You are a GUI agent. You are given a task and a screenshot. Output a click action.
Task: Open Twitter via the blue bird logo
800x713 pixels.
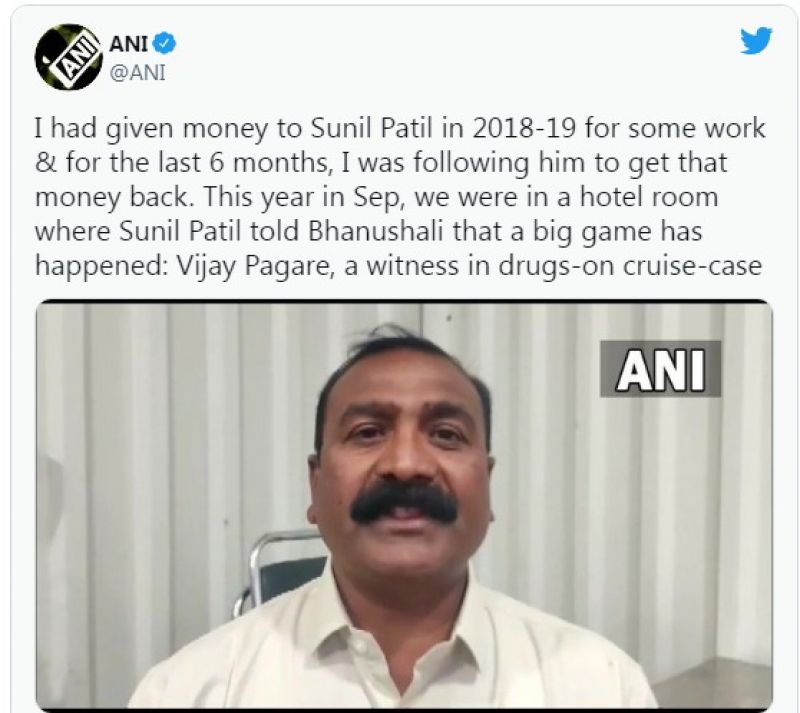(756, 41)
